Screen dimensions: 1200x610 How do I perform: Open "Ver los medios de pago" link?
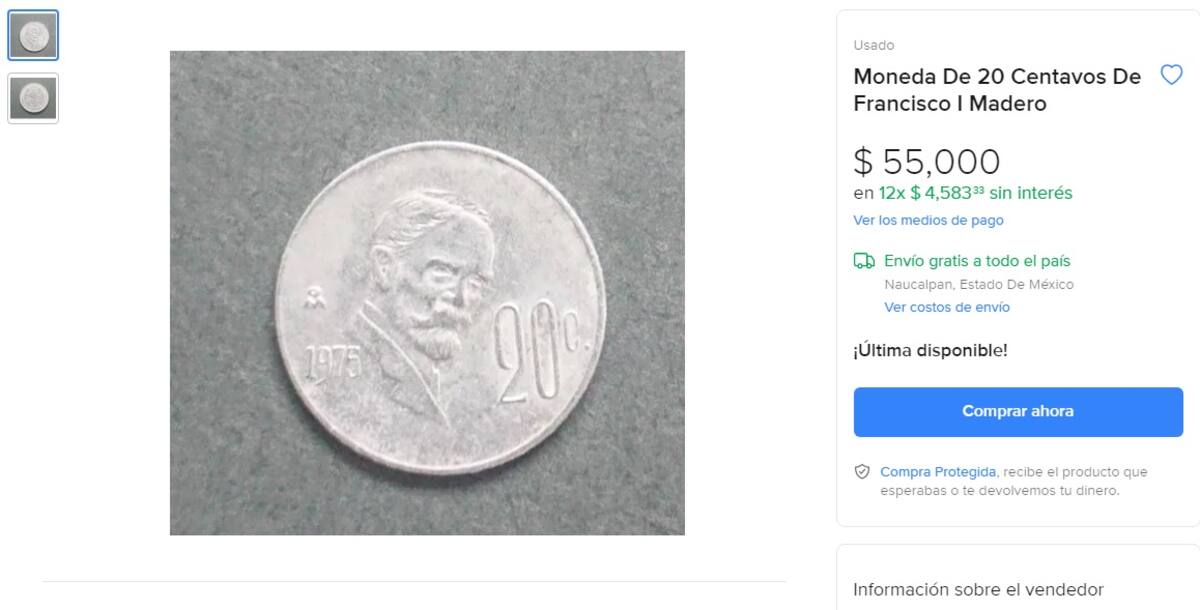928,220
